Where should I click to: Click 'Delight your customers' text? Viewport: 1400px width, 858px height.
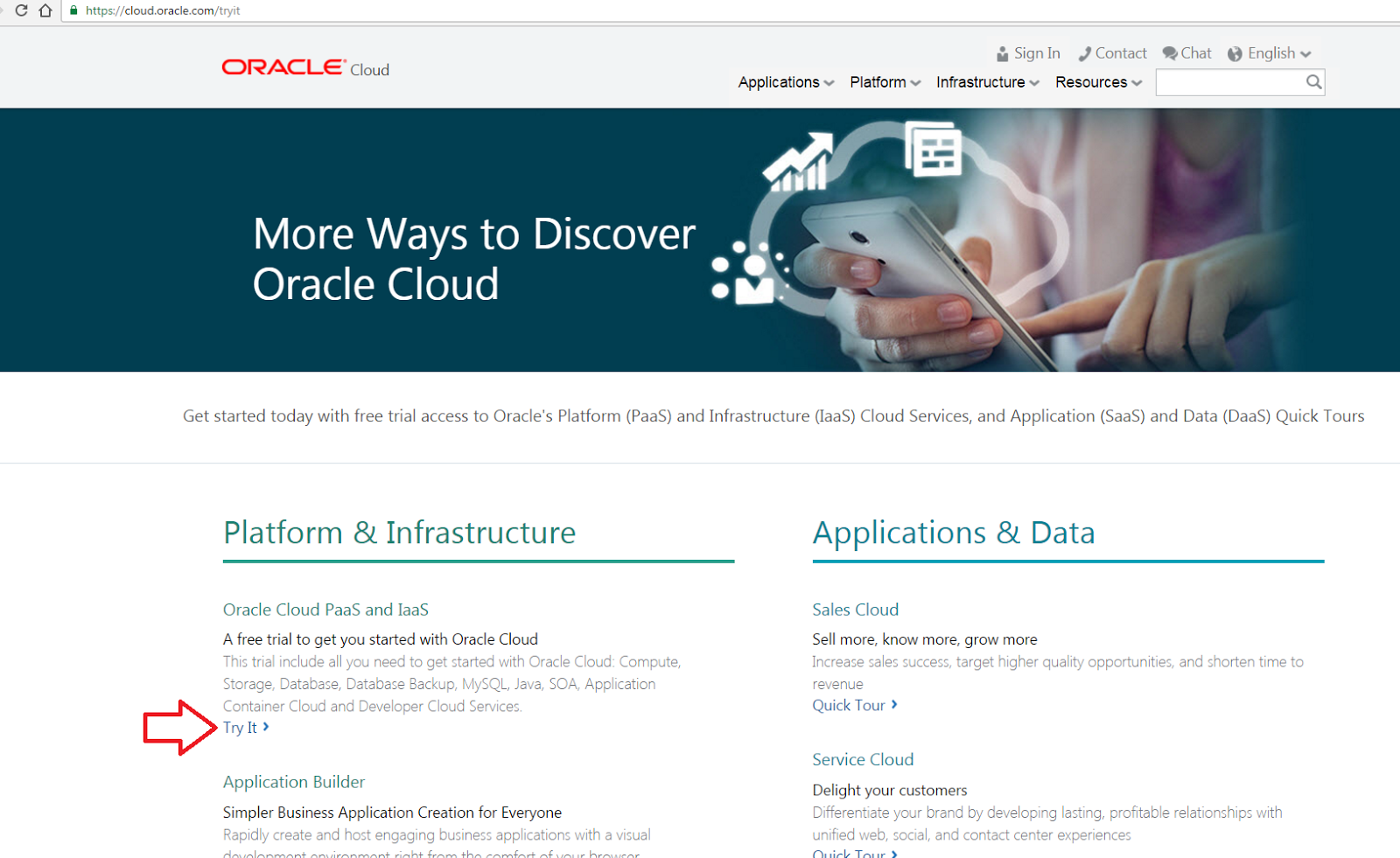click(890, 791)
